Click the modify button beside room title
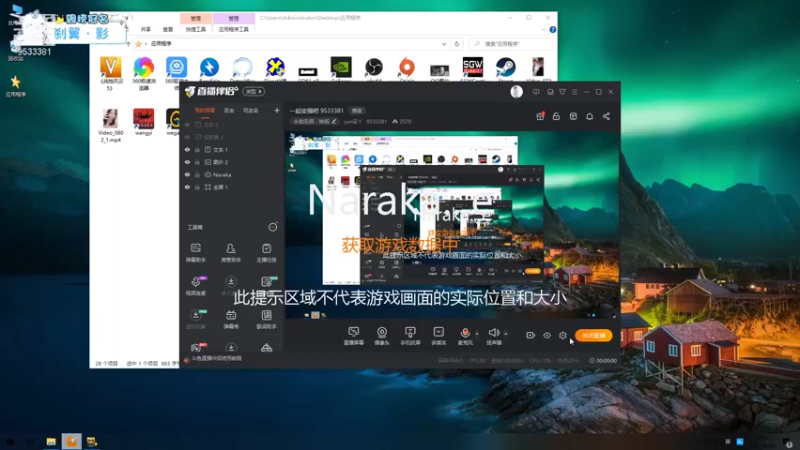800x450 pixels. 357,111
